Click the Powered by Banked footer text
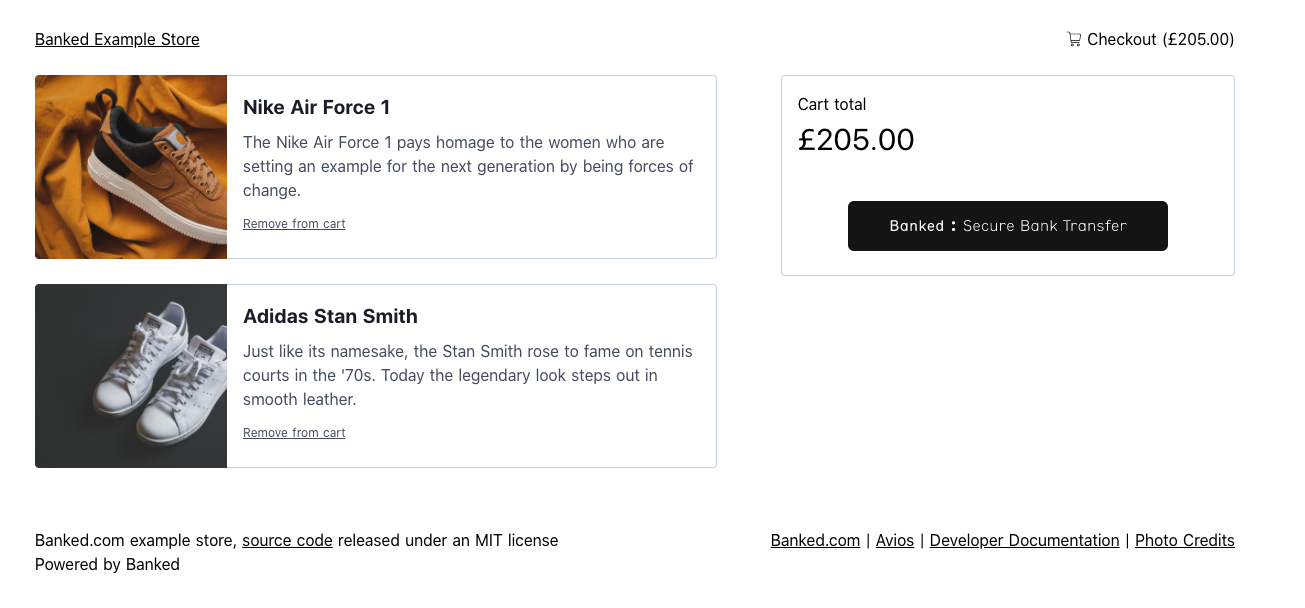Viewport: 1305px width, 608px height. click(x=107, y=565)
